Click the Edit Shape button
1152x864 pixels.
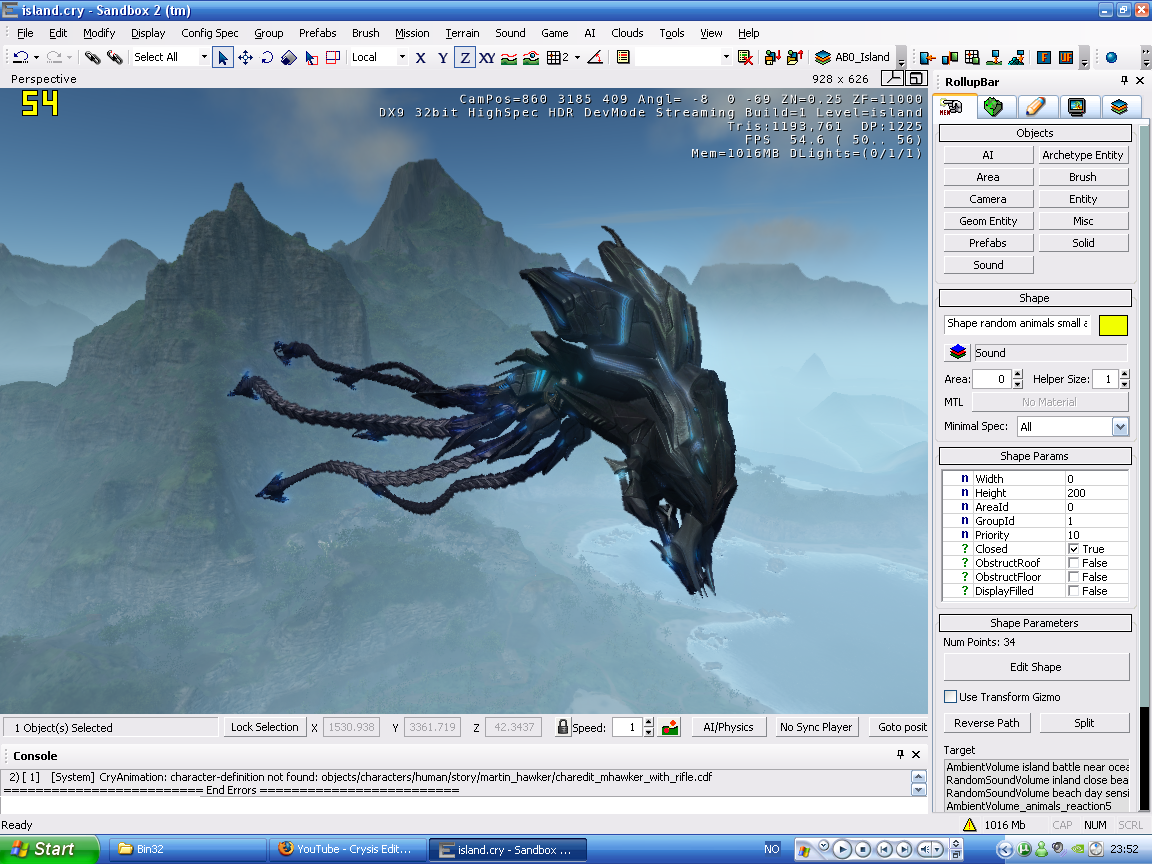click(x=1035, y=667)
